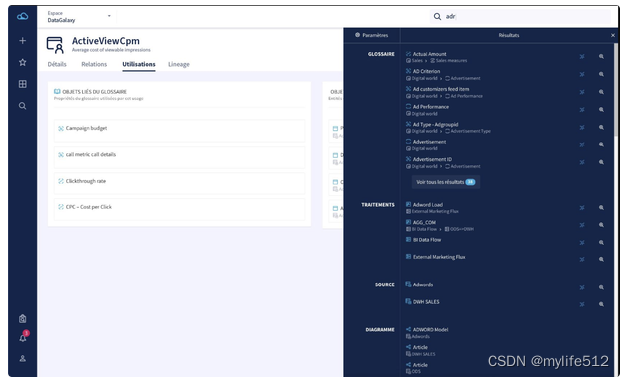
Task: Open the Clickthrough rate card
Action: tap(179, 183)
